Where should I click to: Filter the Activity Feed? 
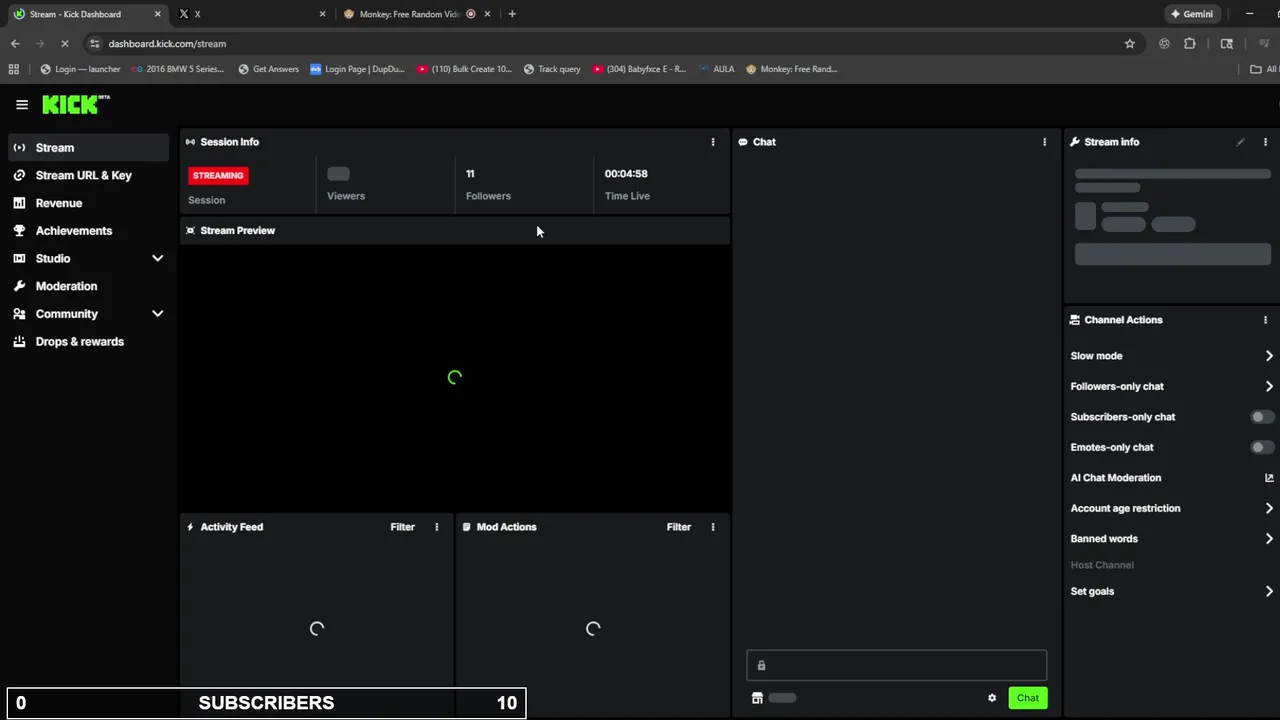click(x=402, y=527)
